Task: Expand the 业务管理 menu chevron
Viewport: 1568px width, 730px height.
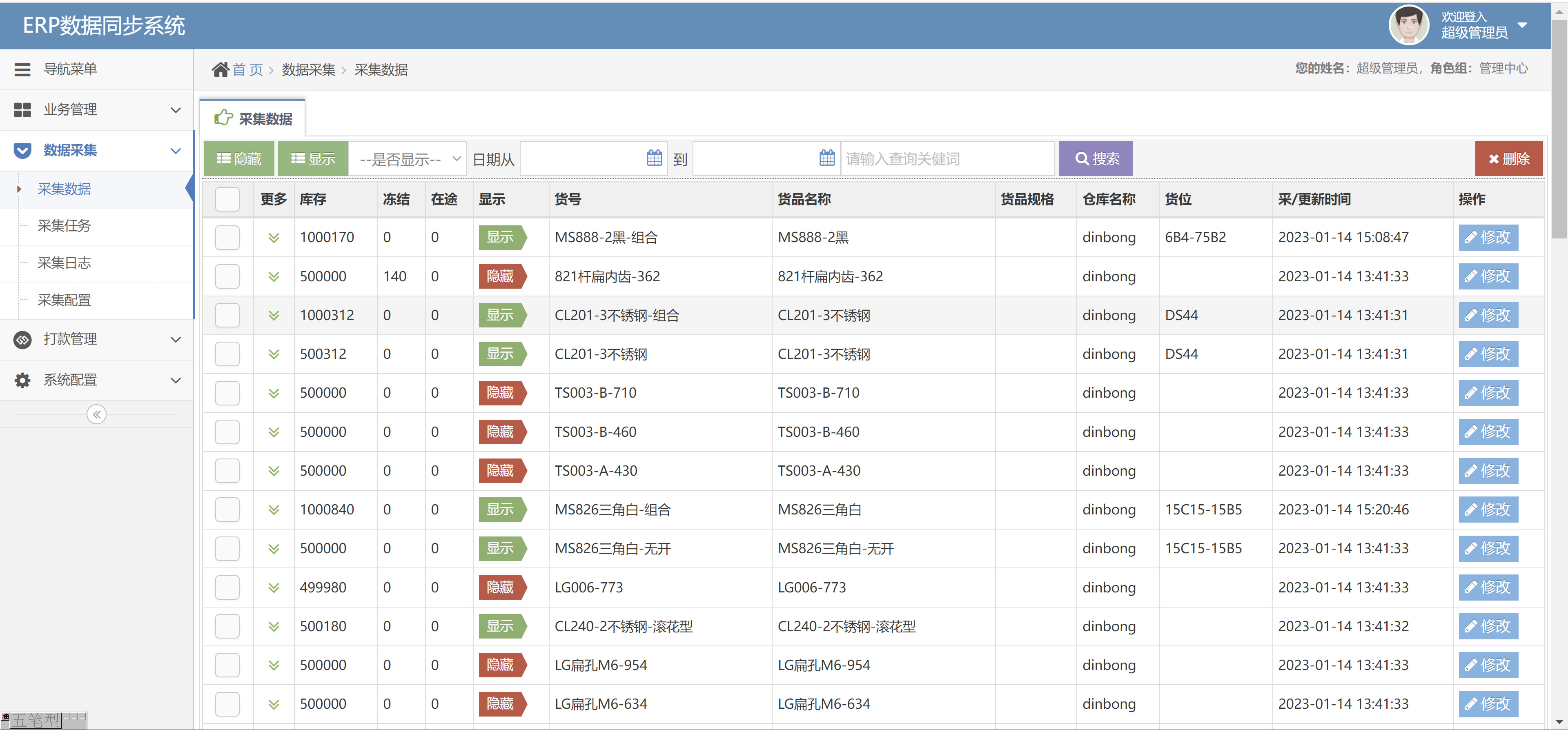Action: (175, 110)
